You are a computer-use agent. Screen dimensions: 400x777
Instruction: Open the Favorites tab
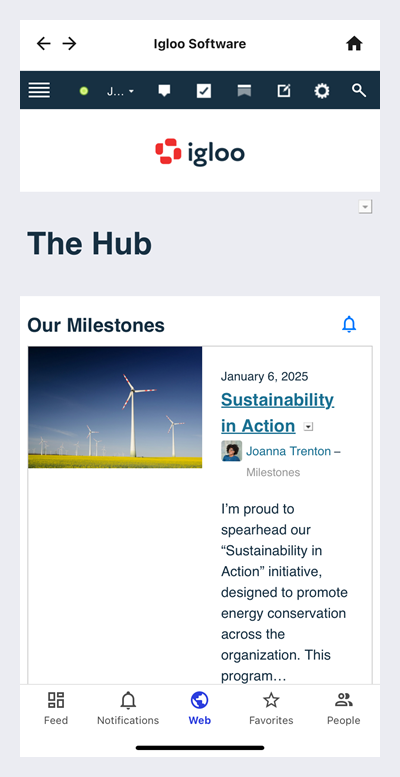tap(271, 709)
